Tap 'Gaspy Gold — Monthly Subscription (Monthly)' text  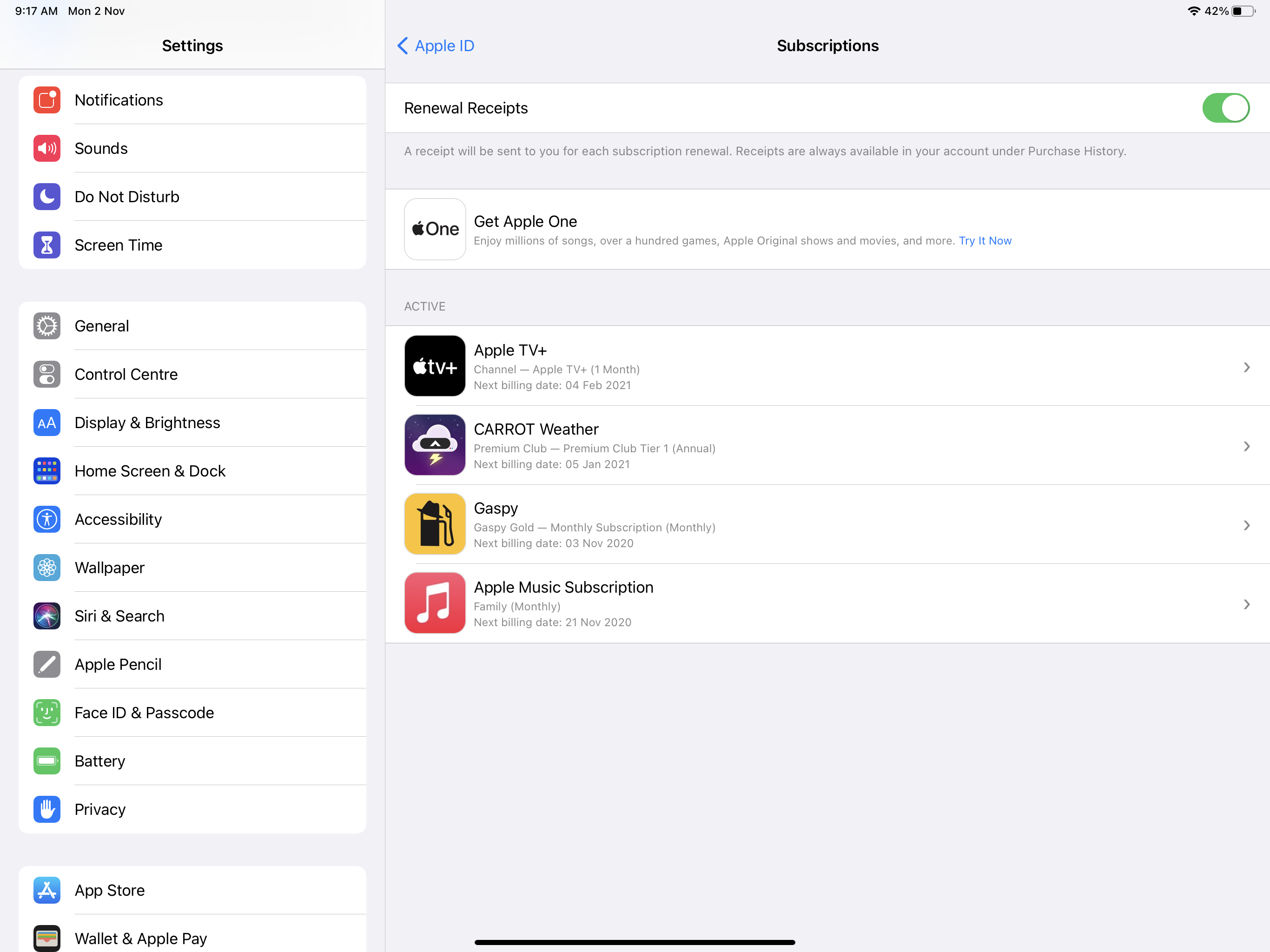click(x=594, y=527)
